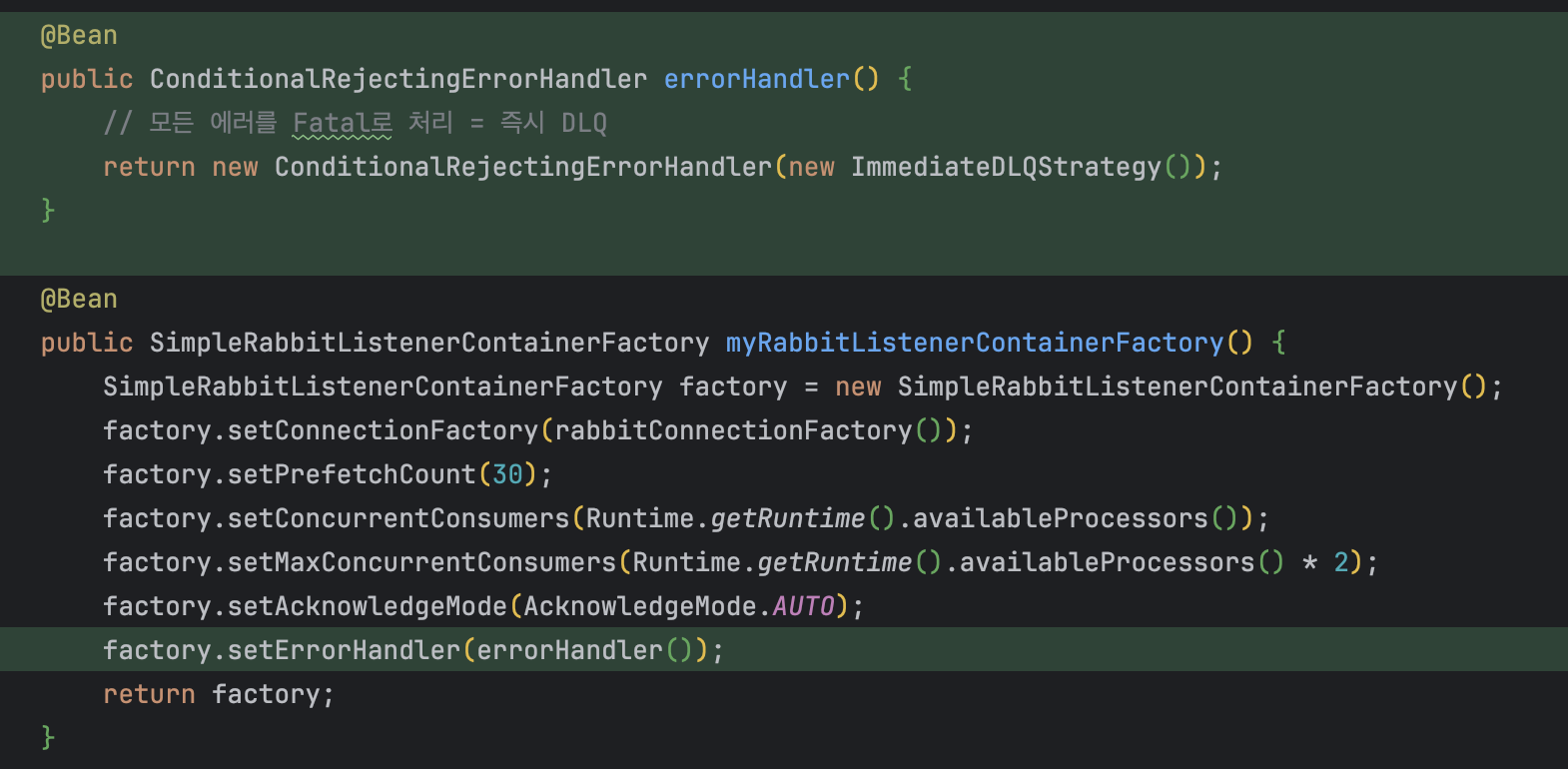Click errorHandler() argument inside setErrorHandler
The width and height of the screenshot is (1568, 769).
point(569,650)
